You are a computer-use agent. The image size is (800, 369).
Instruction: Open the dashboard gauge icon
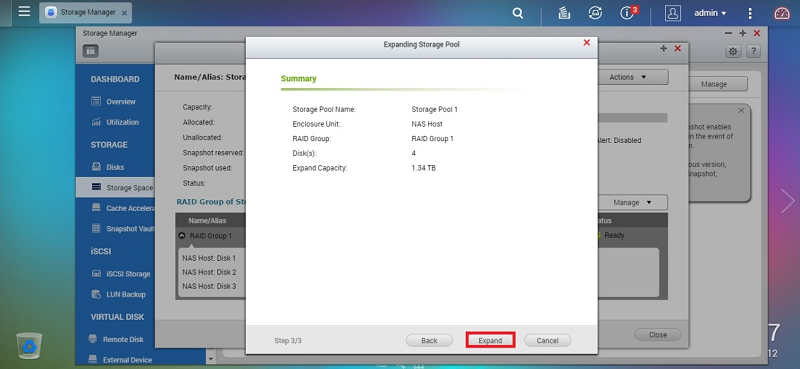point(782,13)
